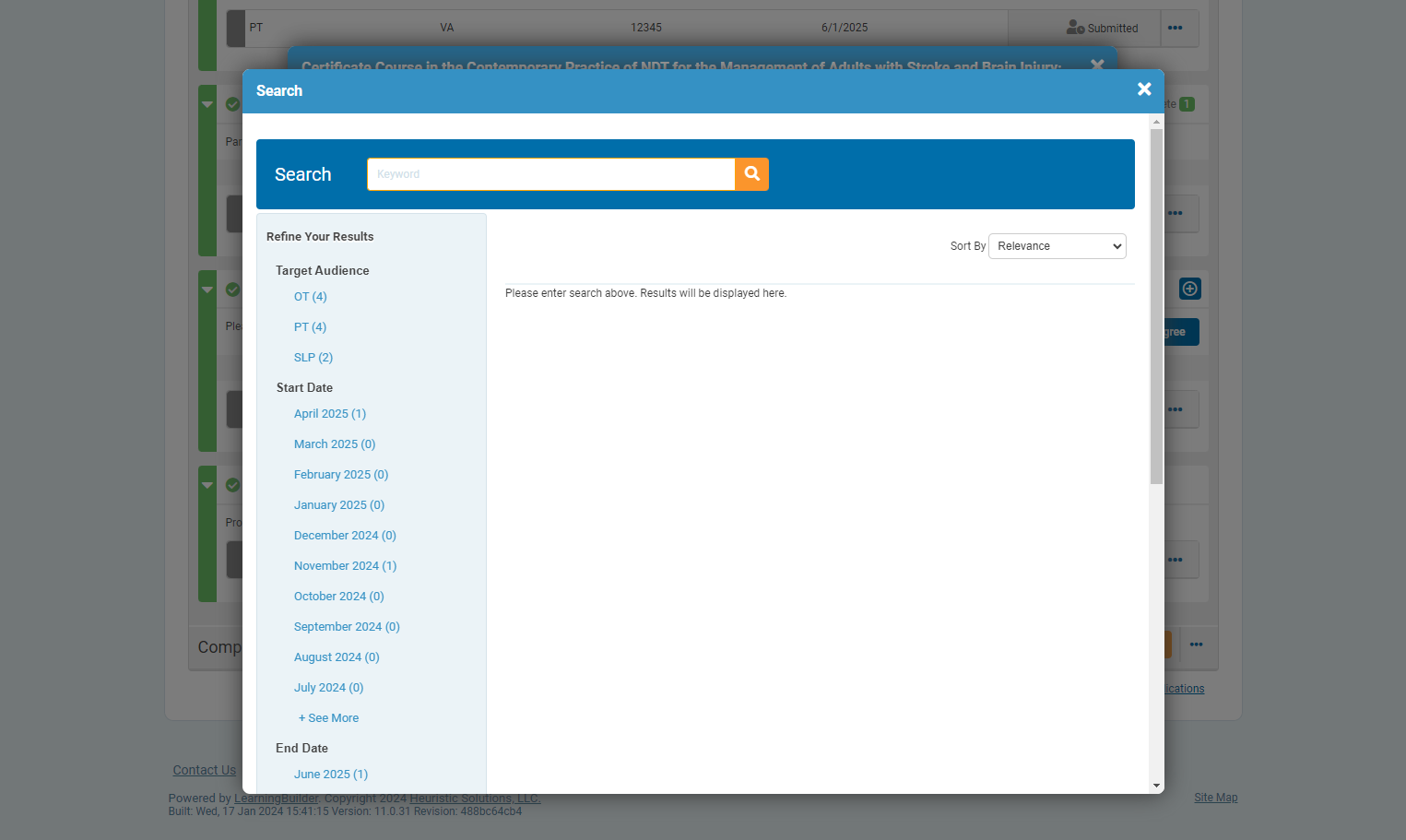Filter start date November 2024 (1)

click(x=345, y=566)
